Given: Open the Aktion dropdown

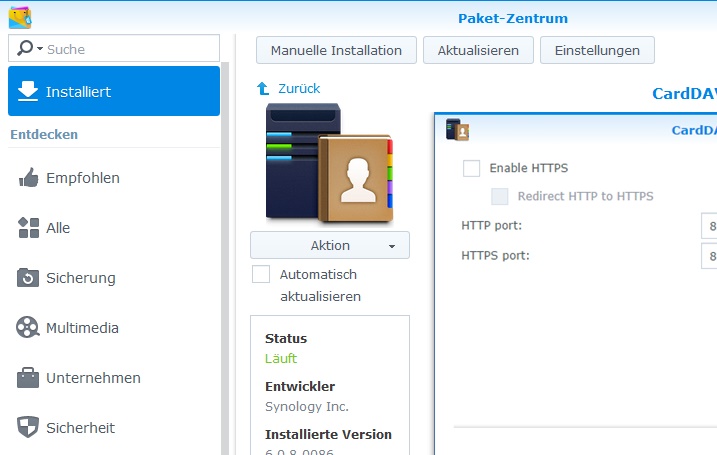Looking at the screenshot, I should click(x=330, y=246).
